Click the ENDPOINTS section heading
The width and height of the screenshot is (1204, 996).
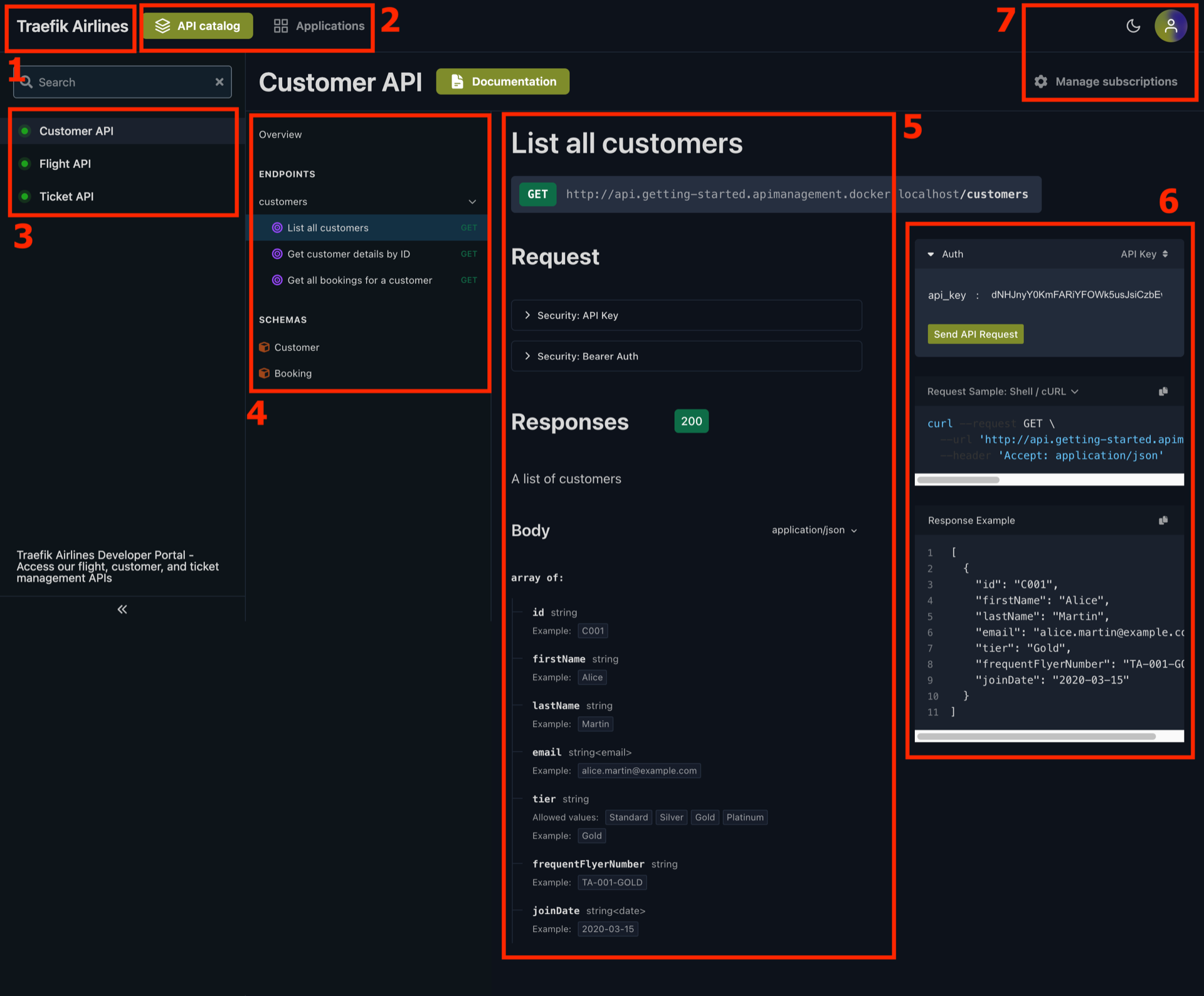click(287, 174)
